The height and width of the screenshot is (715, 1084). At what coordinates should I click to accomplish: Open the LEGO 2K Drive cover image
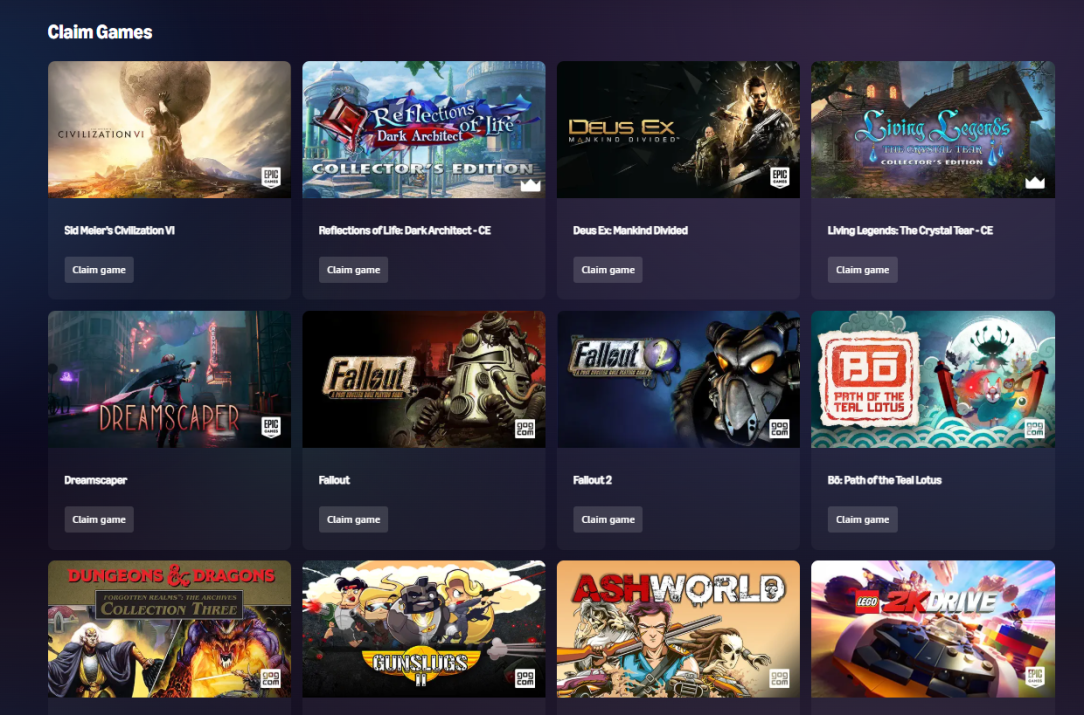click(933, 629)
